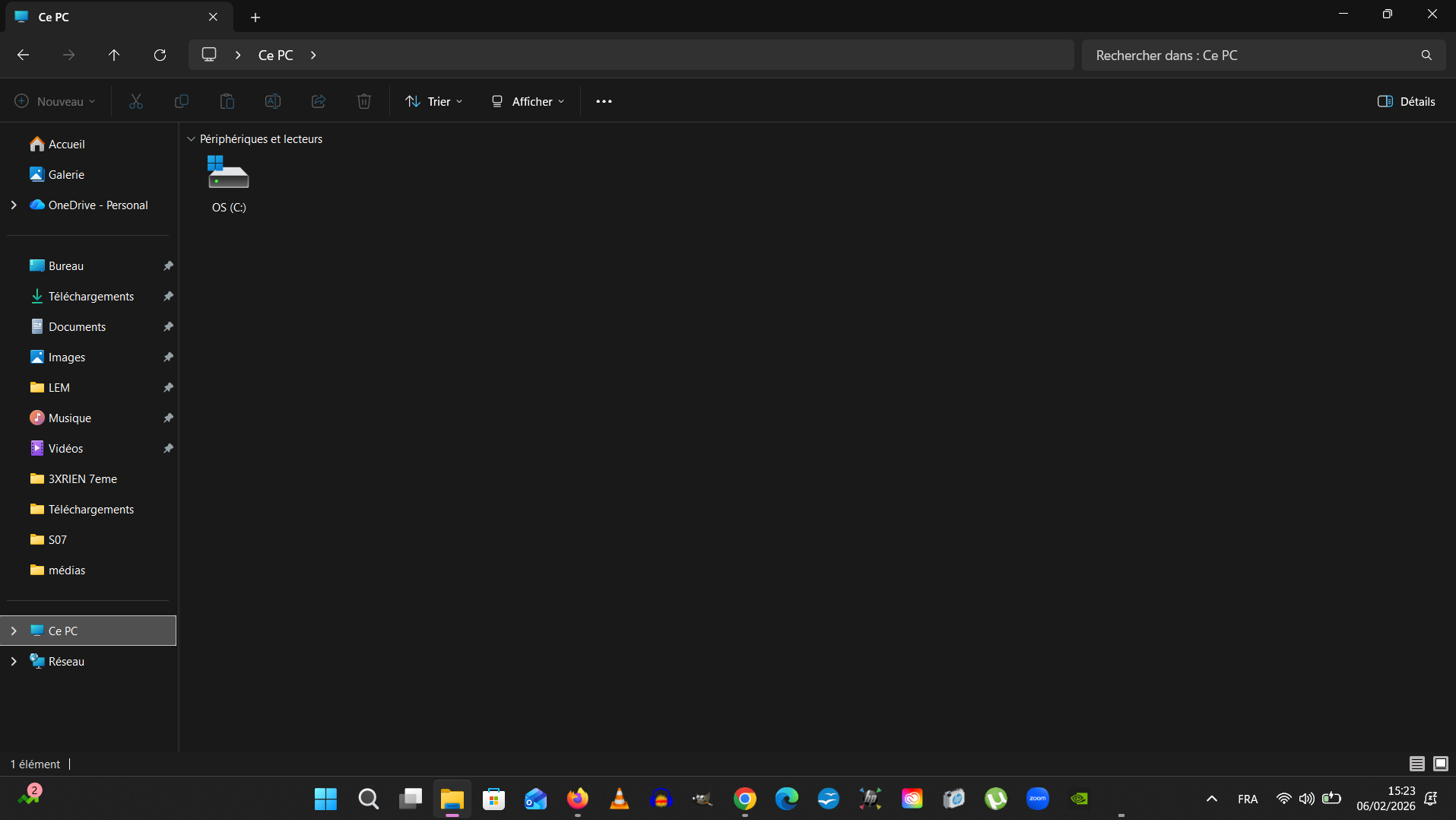
Task: Click the search magnifier icon
Action: point(1426,55)
